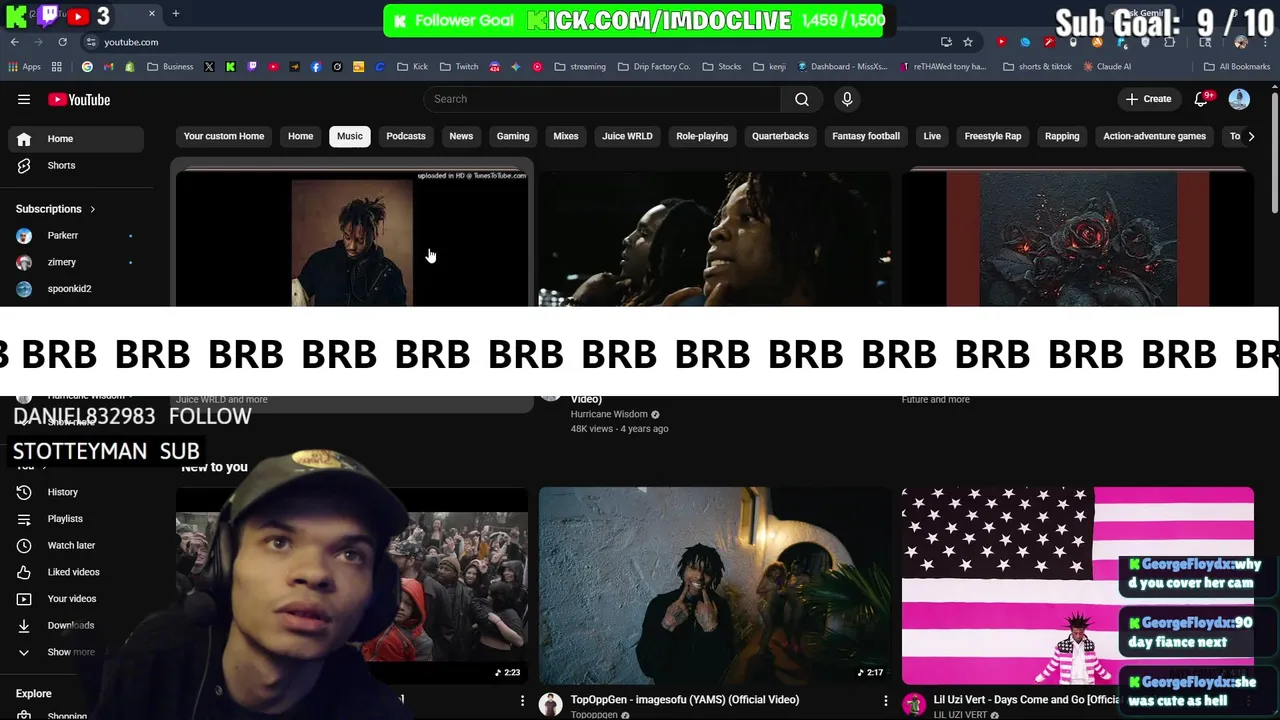Select the Gaming filter chip
The image size is (1280, 720).
tap(513, 136)
